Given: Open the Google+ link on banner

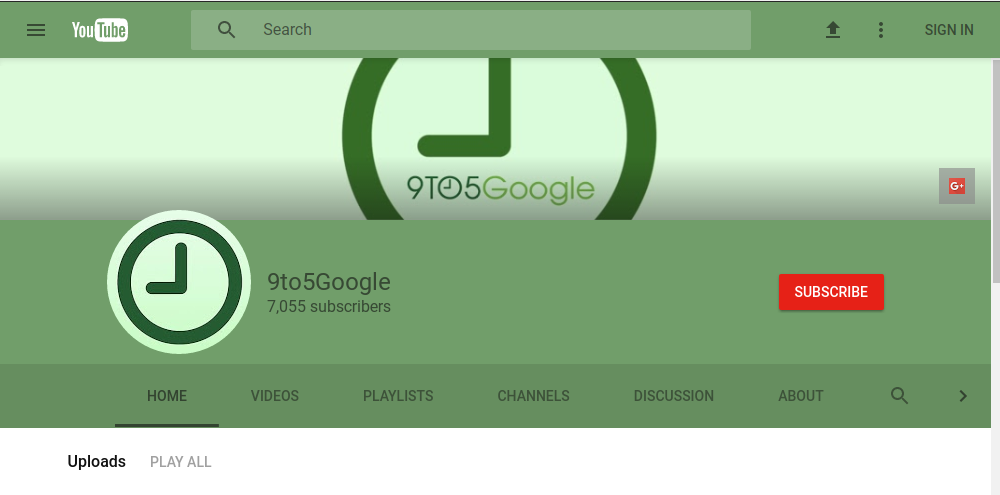Looking at the screenshot, I should point(957,186).
